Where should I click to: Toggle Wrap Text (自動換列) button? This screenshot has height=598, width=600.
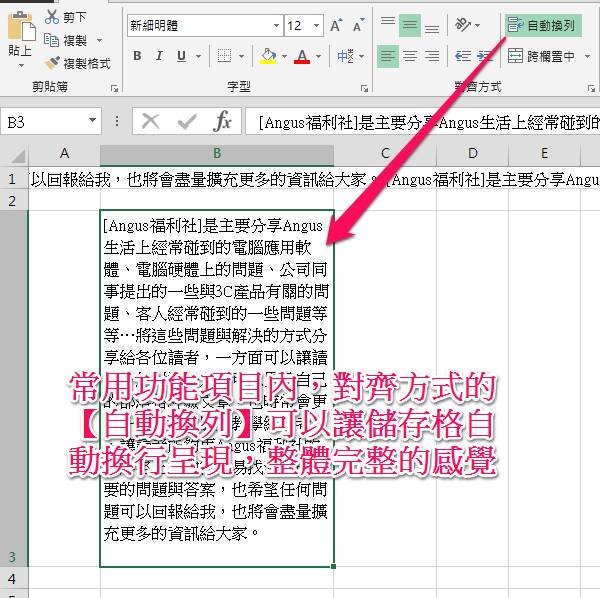coord(543,26)
